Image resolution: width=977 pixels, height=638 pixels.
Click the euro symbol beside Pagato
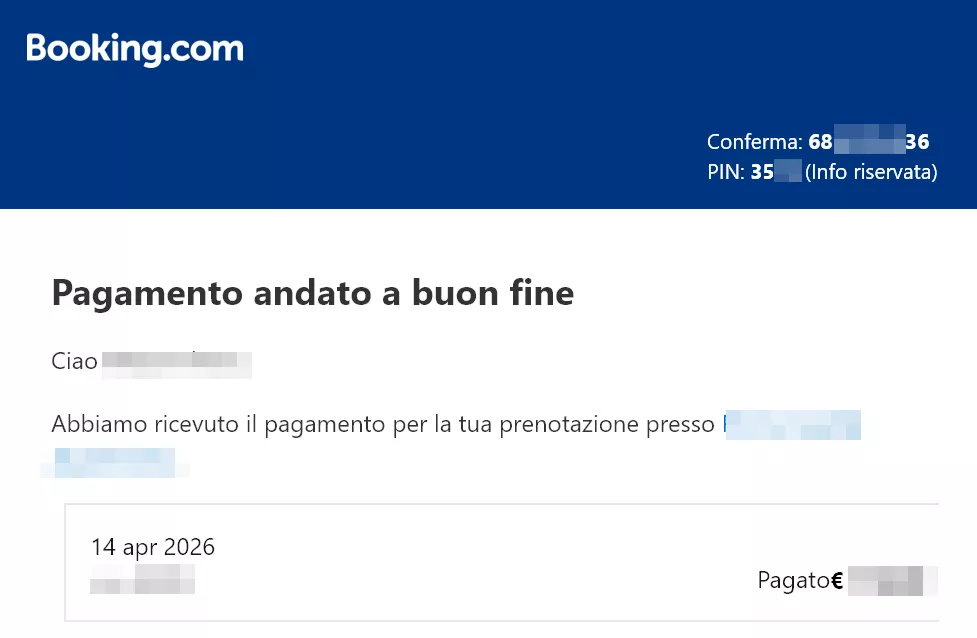838,580
